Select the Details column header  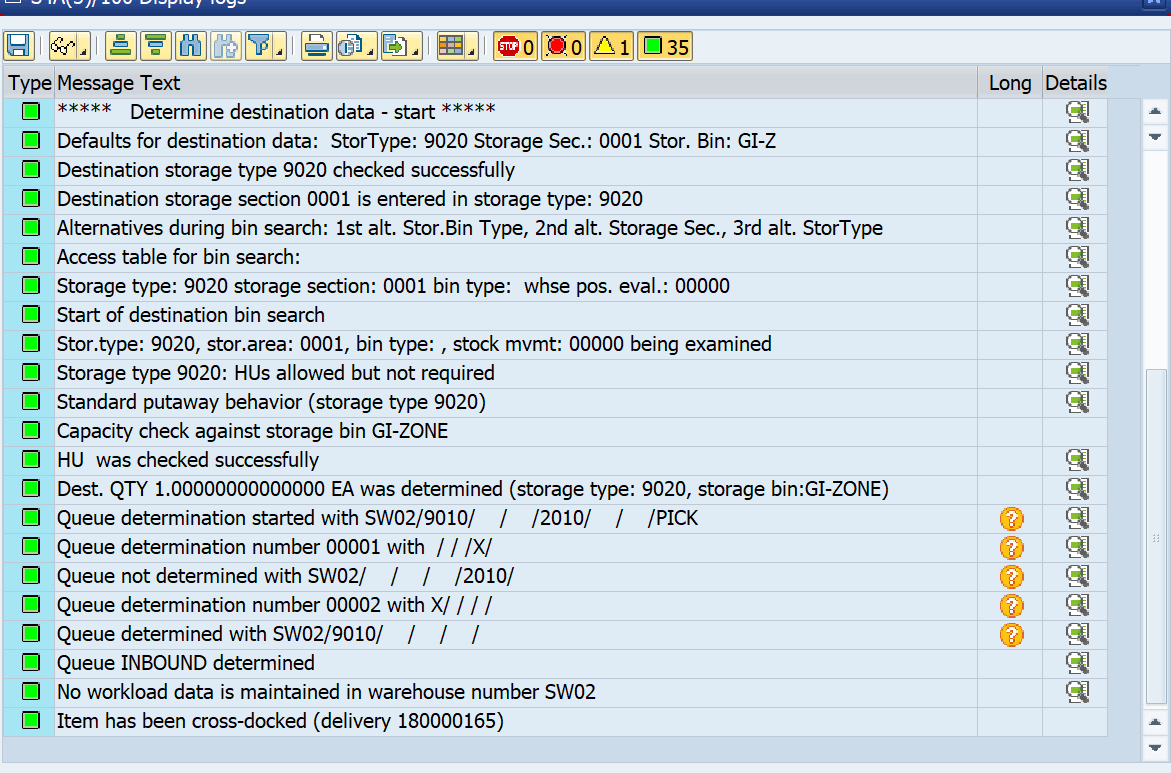click(1075, 83)
